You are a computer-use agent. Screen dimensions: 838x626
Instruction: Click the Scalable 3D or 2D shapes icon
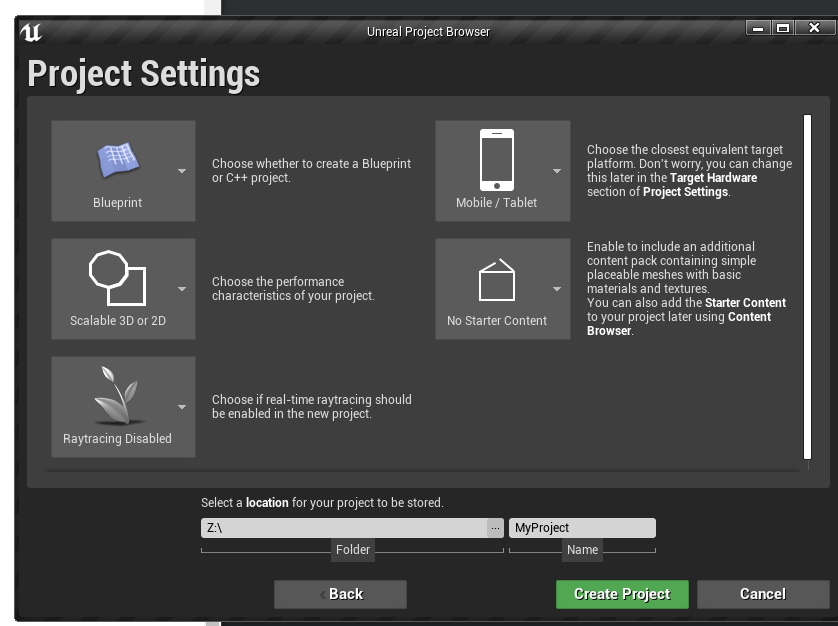pyautogui.click(x=118, y=278)
